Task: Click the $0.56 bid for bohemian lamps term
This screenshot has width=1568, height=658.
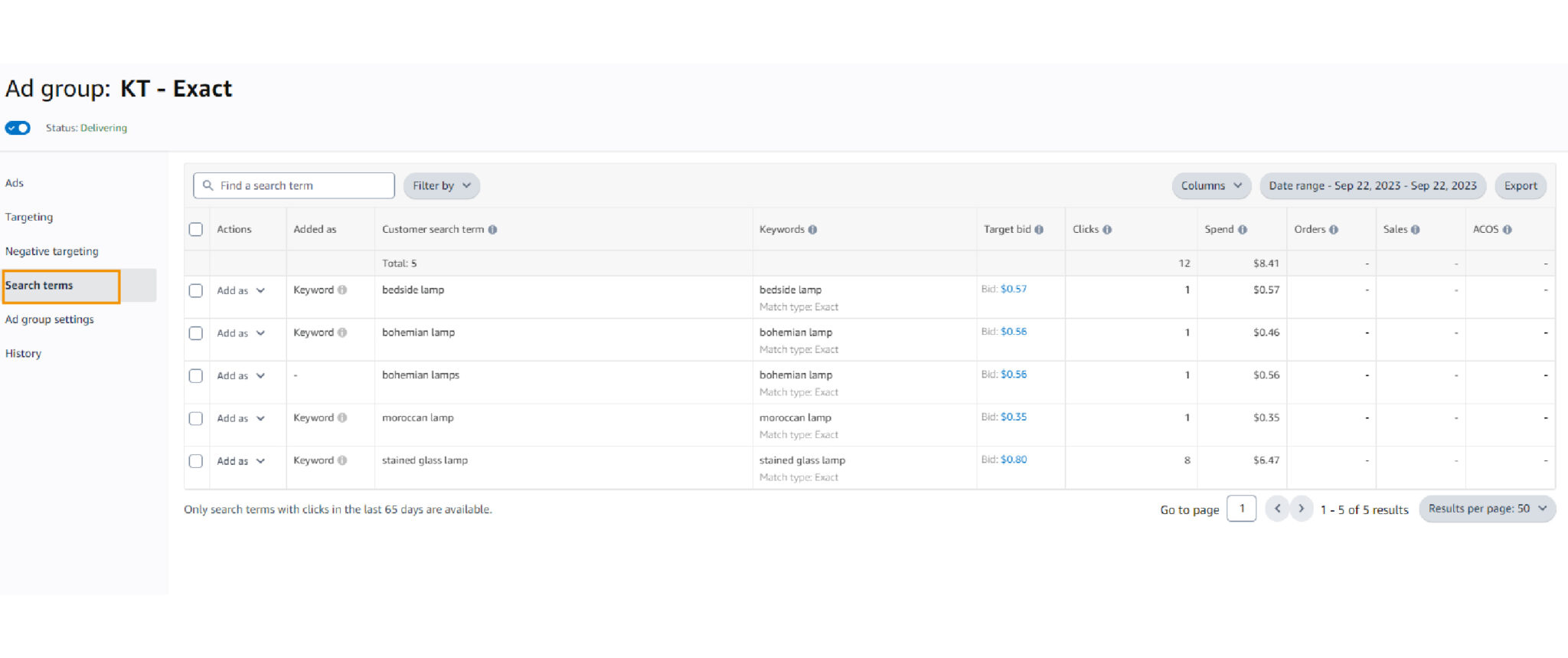Action: 1014,375
